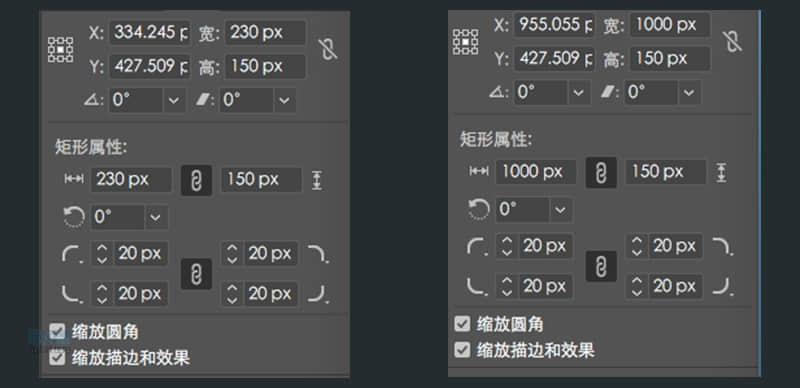
Task: Click the Y field showing 427.509 in right panel
Action: tap(554, 58)
